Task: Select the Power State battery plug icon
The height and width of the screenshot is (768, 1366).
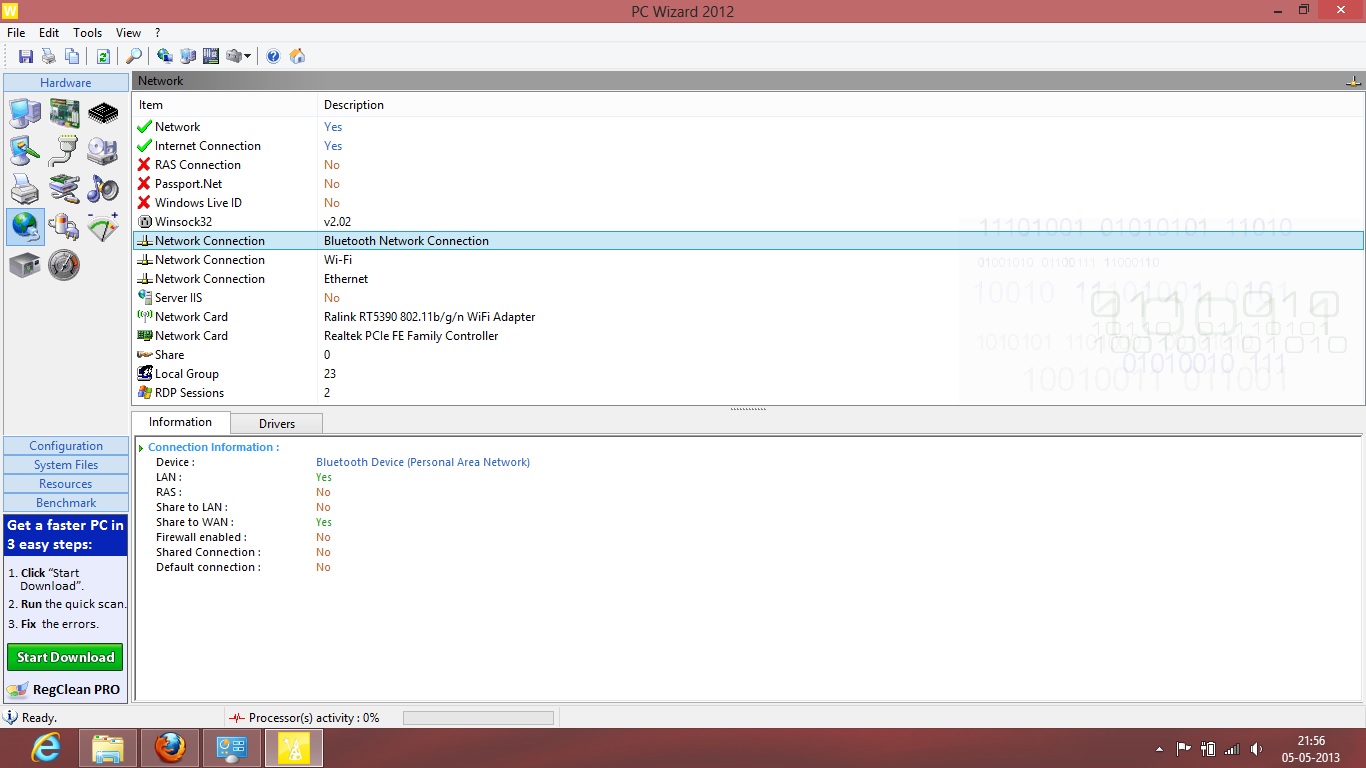Action: click(64, 227)
